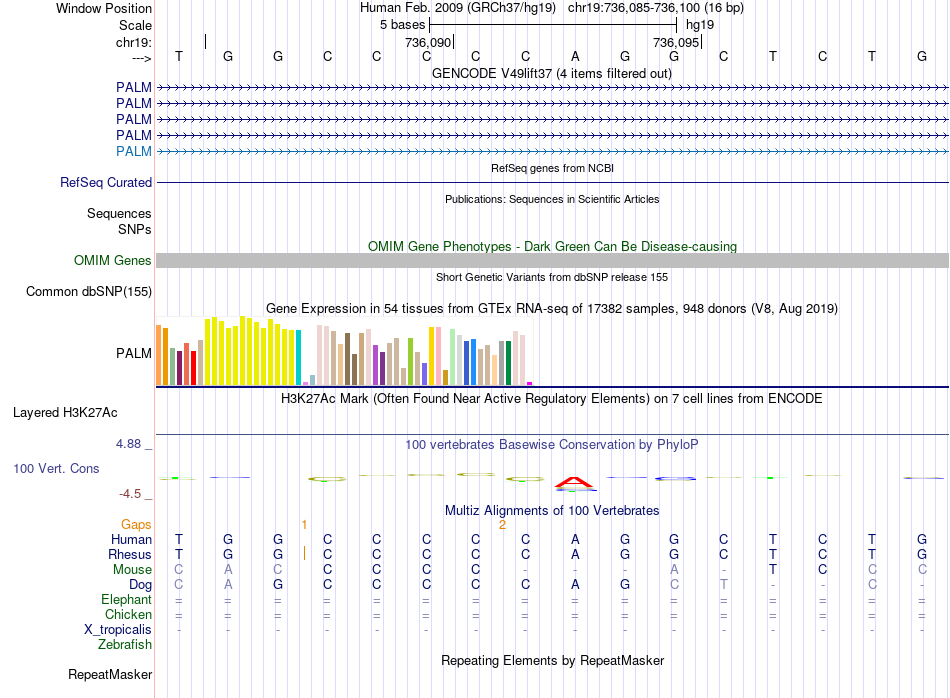
Task: Click the "Common dbSNP(155)" track label
Action: [89, 291]
